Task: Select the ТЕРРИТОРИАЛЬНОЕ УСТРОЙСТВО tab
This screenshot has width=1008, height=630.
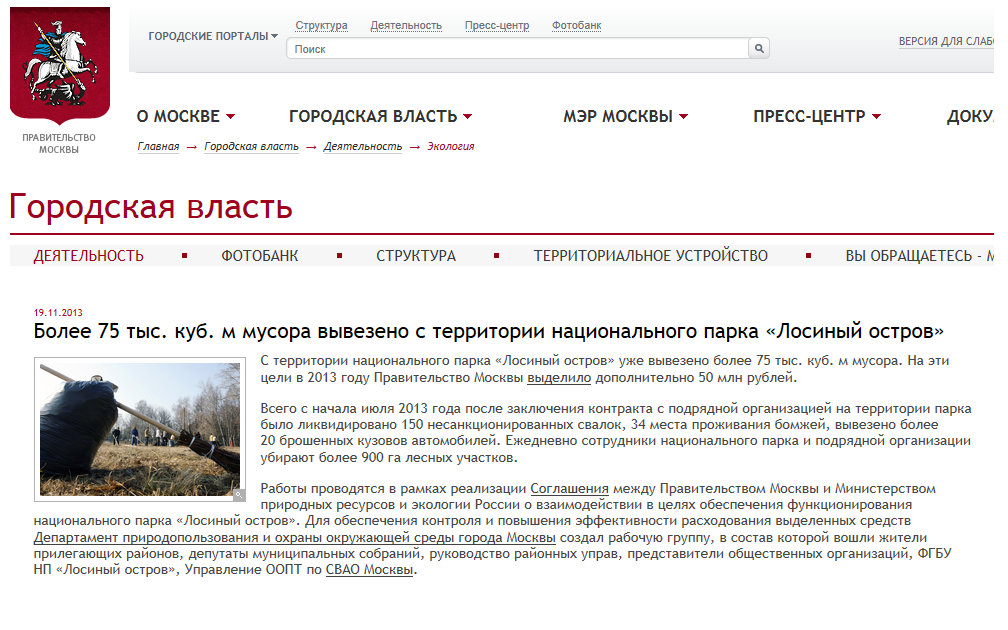Action: point(651,256)
